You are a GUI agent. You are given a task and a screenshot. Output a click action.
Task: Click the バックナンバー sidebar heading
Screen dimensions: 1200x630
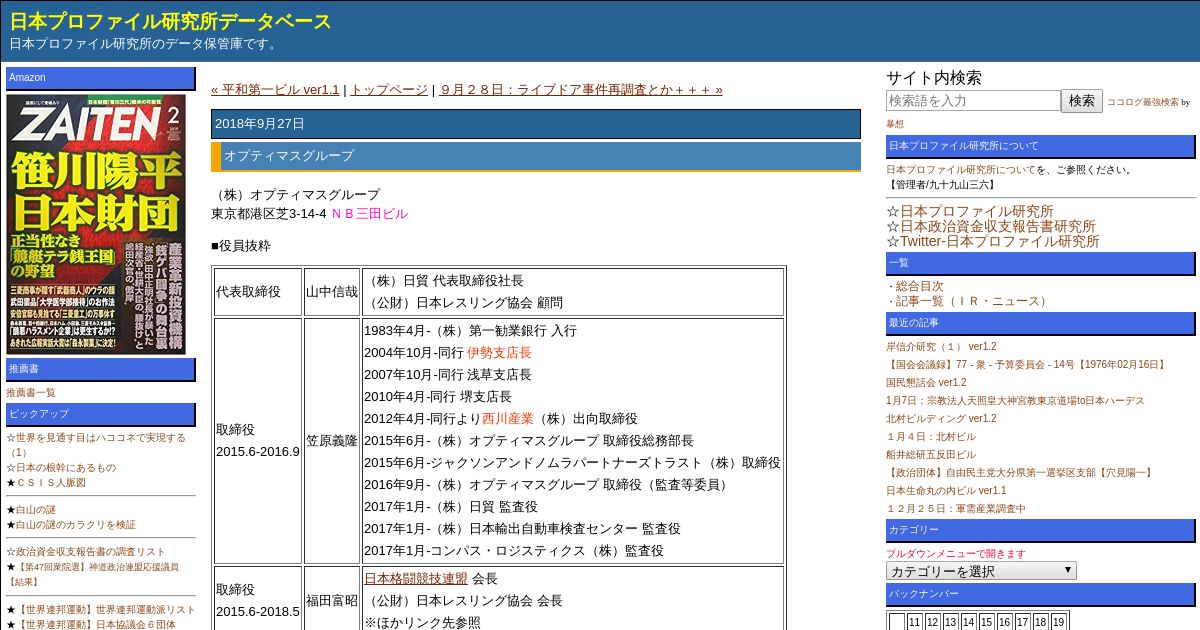point(1040,594)
